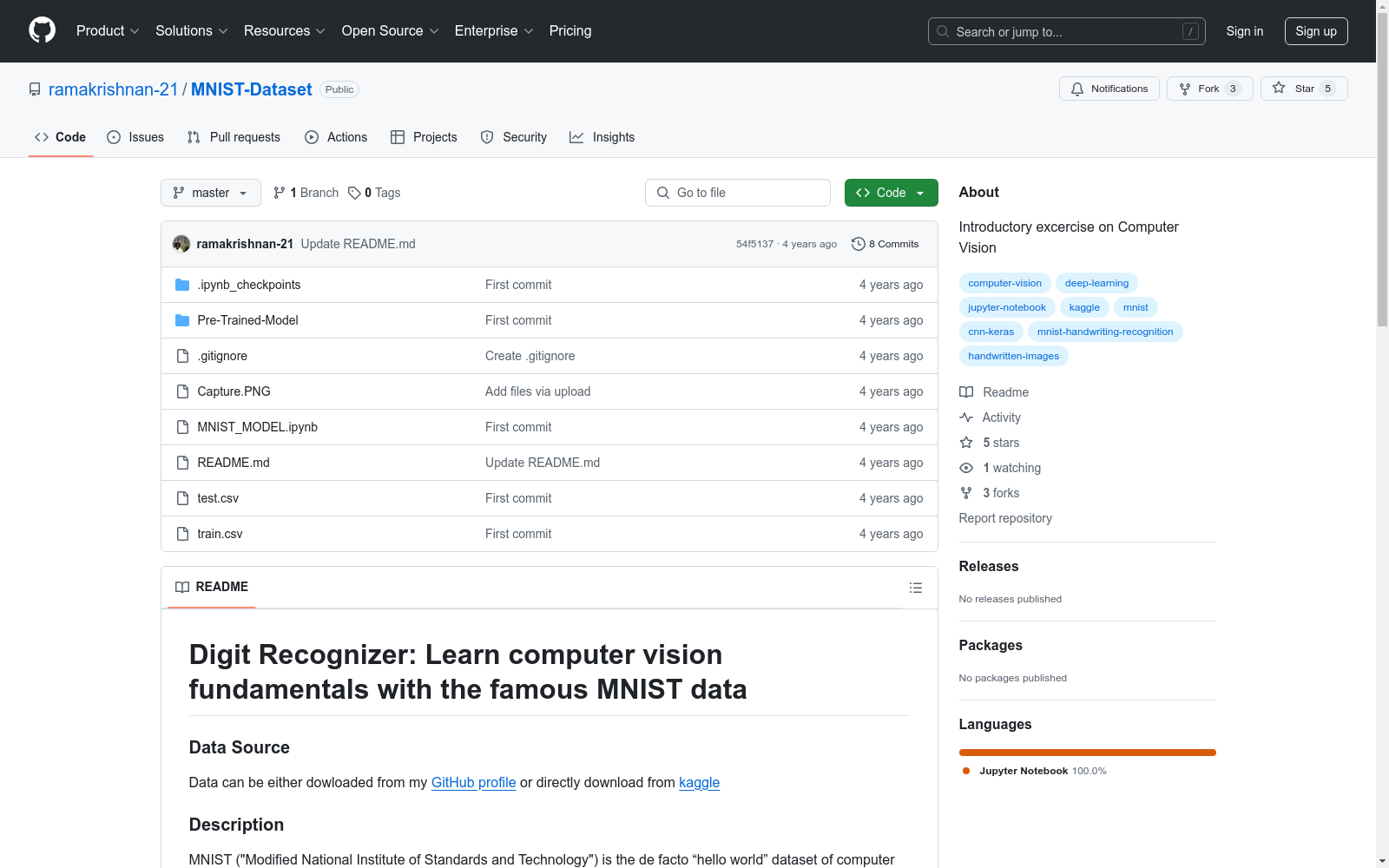Image resolution: width=1389 pixels, height=868 pixels.
Task: Click the orange Jupyter Notebook language bar
Action: 1087,753
